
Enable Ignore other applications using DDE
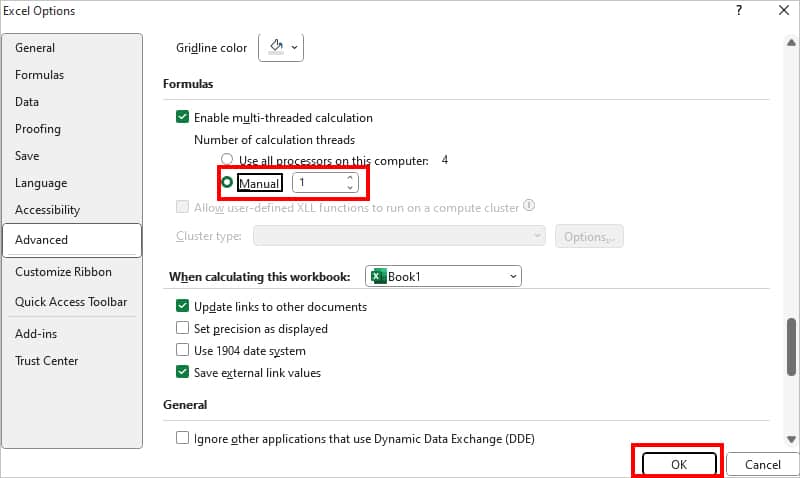tap(182, 438)
